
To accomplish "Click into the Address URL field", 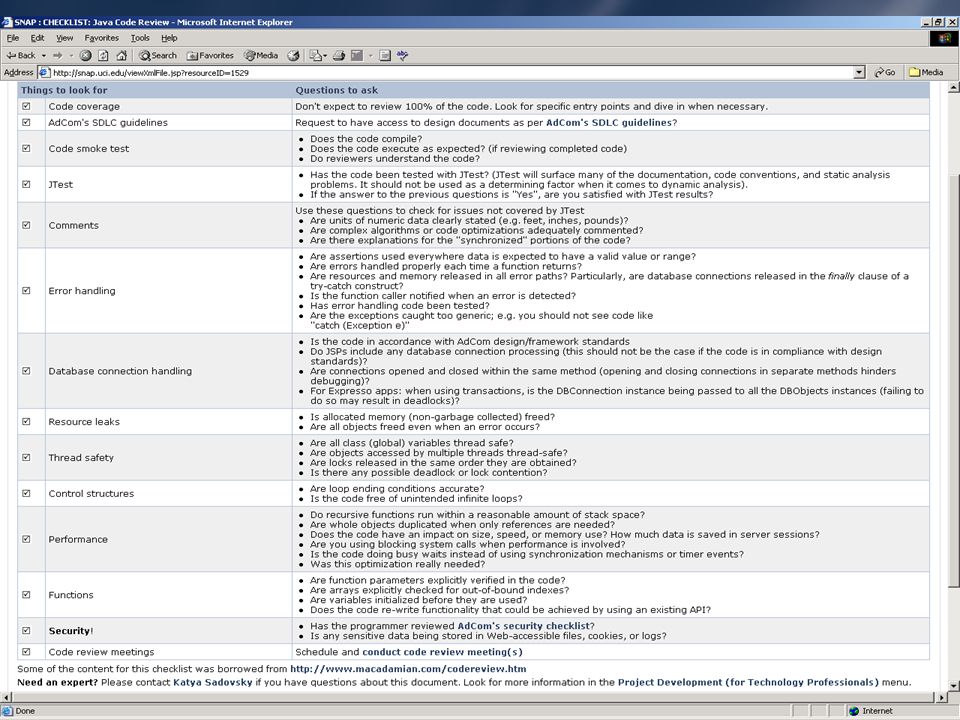I will (451, 72).
